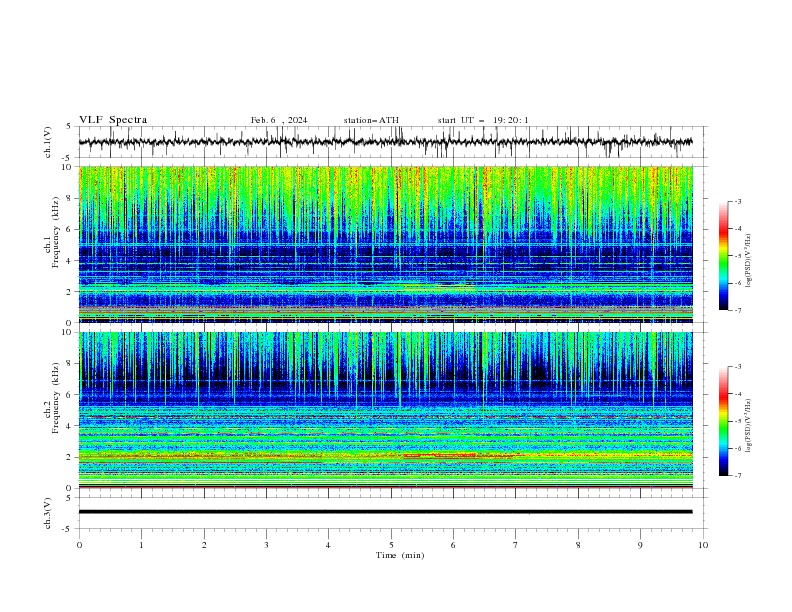Select the ch.1 colorbar "log(PSD)(V²/Hz)" label

[748, 260]
